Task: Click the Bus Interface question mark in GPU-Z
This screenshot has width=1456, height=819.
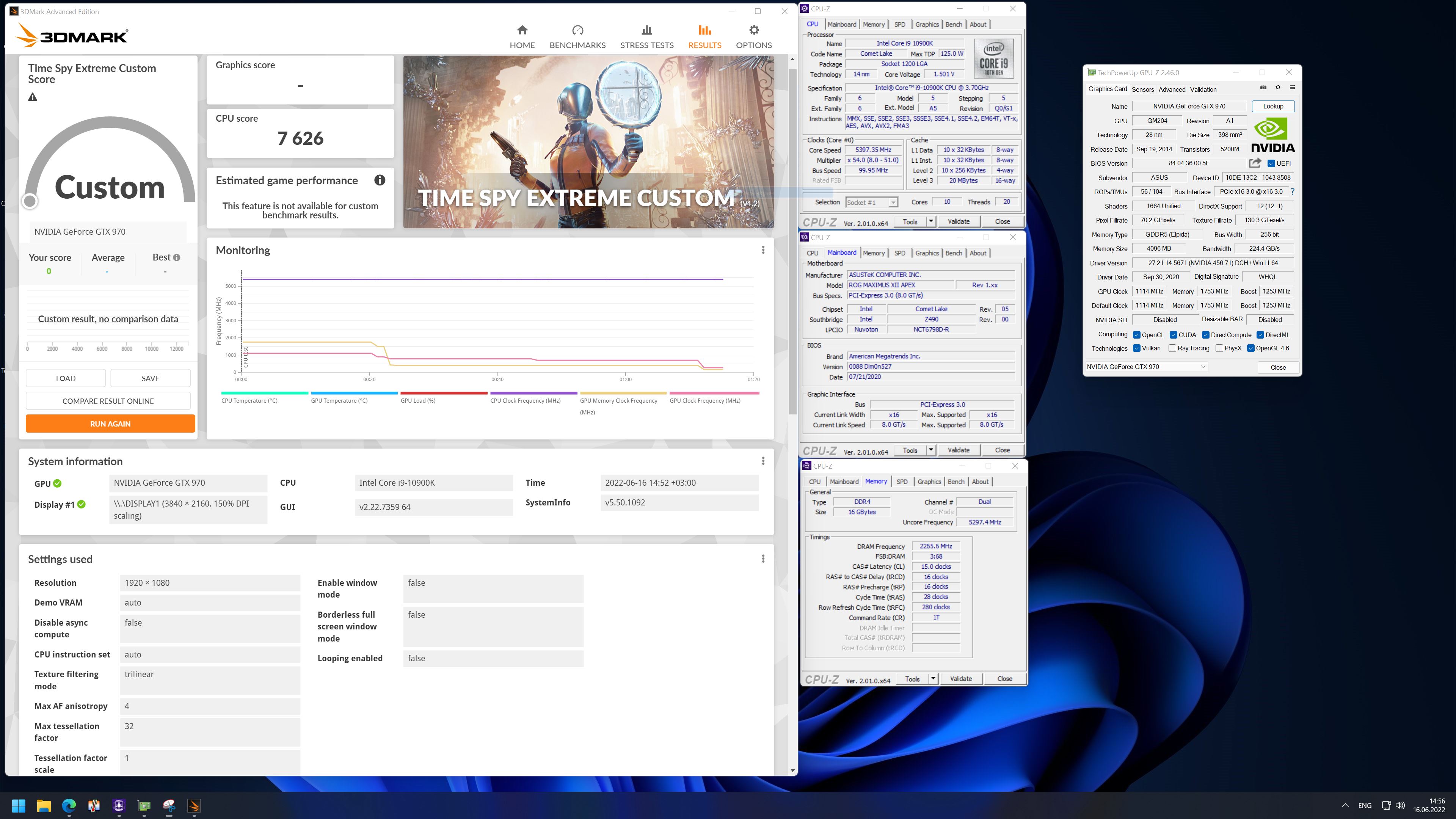Action: click(x=1292, y=191)
